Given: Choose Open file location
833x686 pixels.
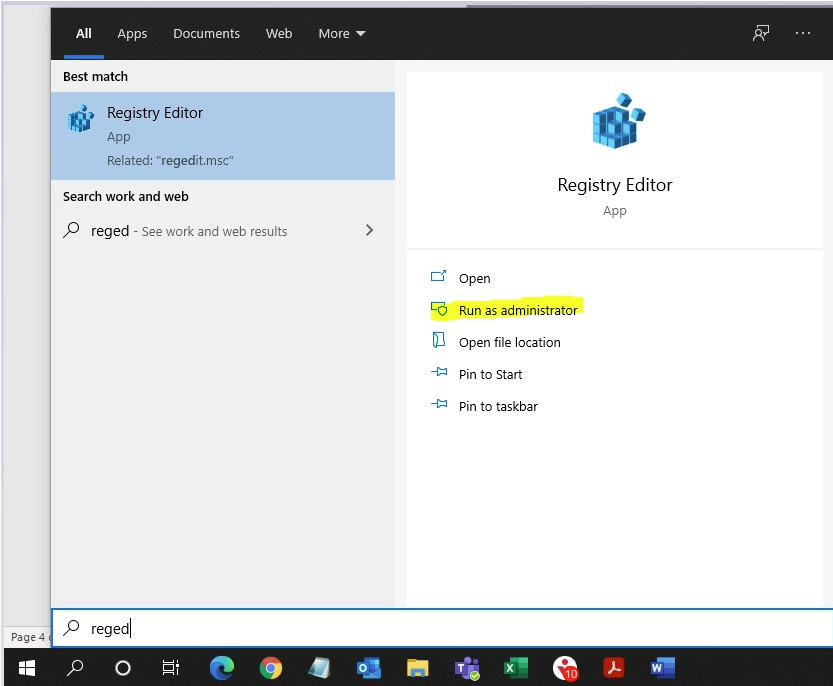Looking at the screenshot, I should (509, 342).
